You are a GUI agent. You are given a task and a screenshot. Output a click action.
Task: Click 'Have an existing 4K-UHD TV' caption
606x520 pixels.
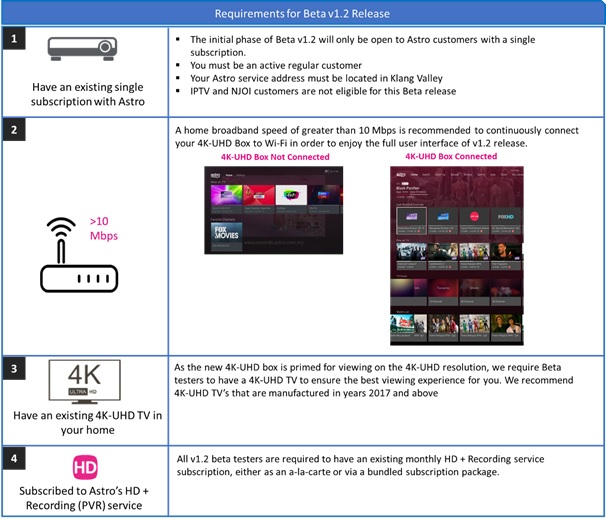point(84,422)
